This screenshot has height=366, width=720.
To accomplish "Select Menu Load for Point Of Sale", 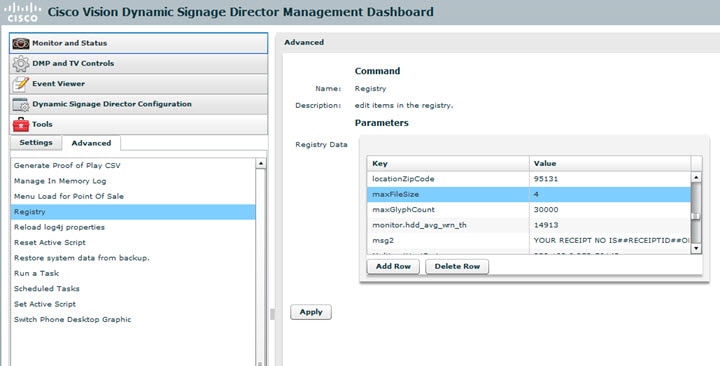I will (x=133, y=196).
